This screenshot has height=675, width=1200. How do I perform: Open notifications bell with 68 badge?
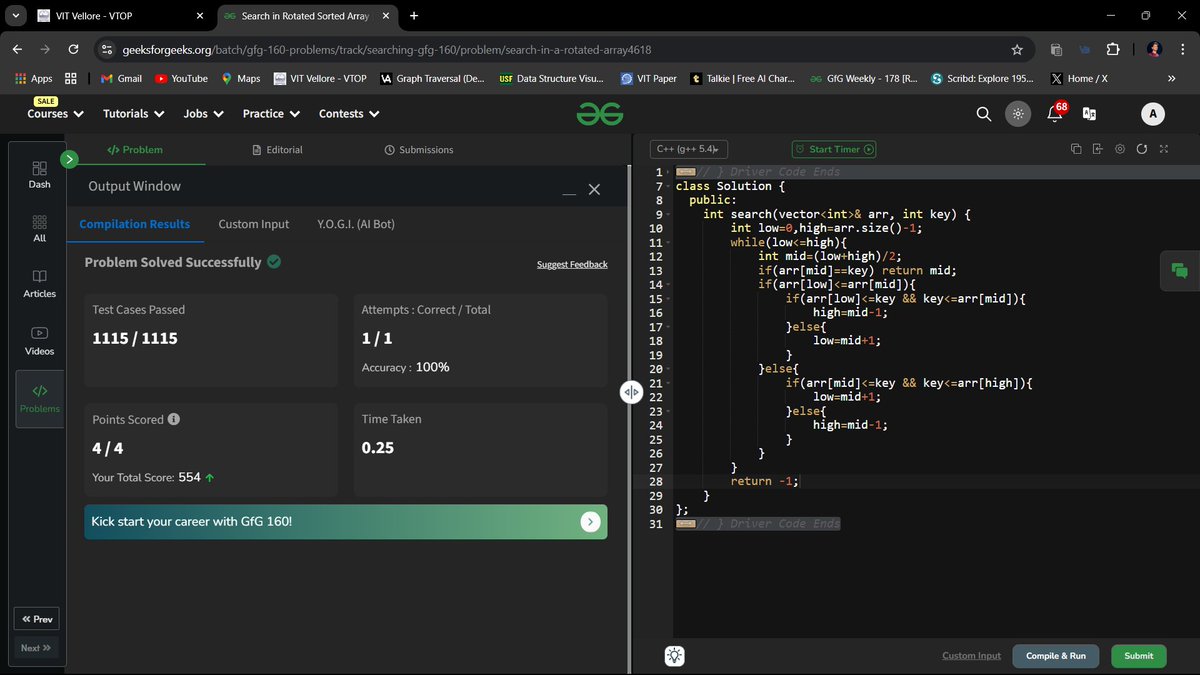tap(1055, 113)
